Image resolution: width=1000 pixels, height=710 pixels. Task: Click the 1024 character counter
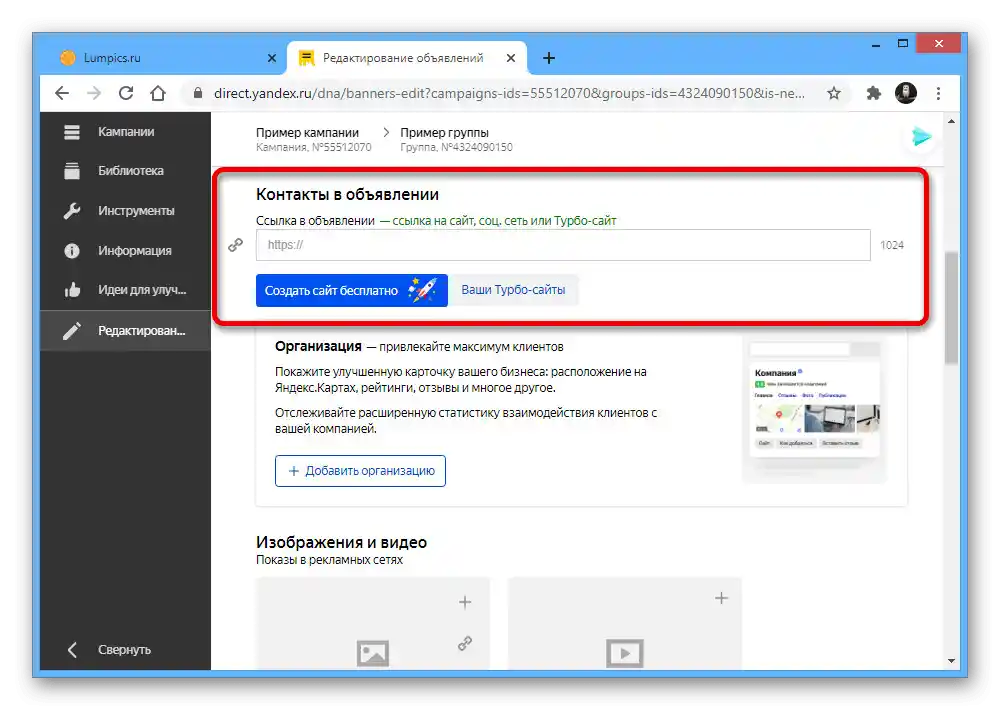click(892, 245)
